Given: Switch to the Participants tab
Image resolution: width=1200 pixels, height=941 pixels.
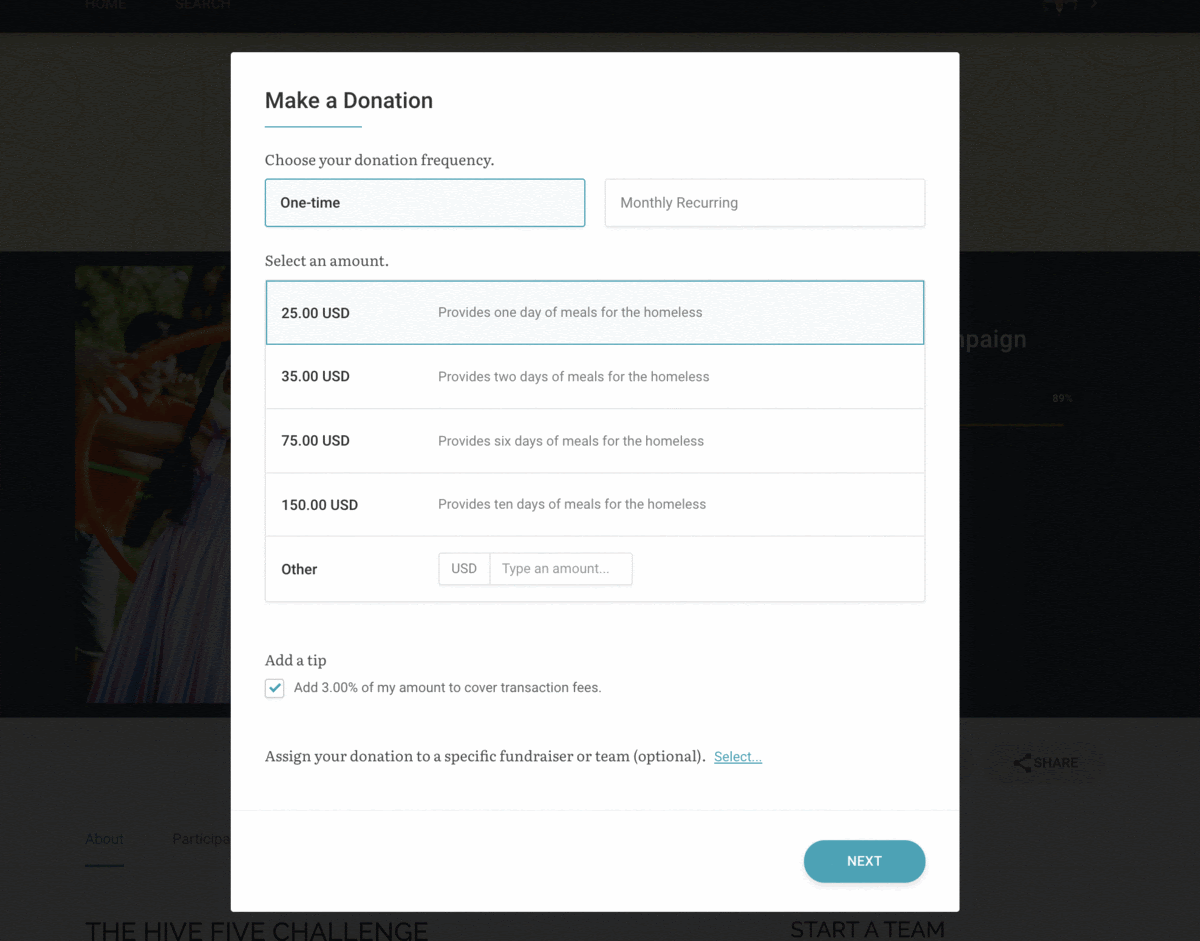Looking at the screenshot, I should tap(203, 839).
